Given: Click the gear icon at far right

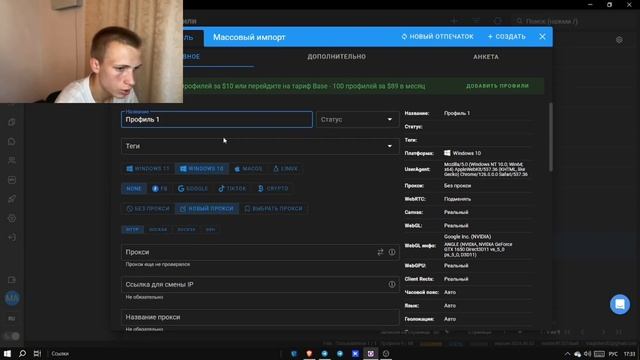Looking at the screenshot, I should (619, 40).
